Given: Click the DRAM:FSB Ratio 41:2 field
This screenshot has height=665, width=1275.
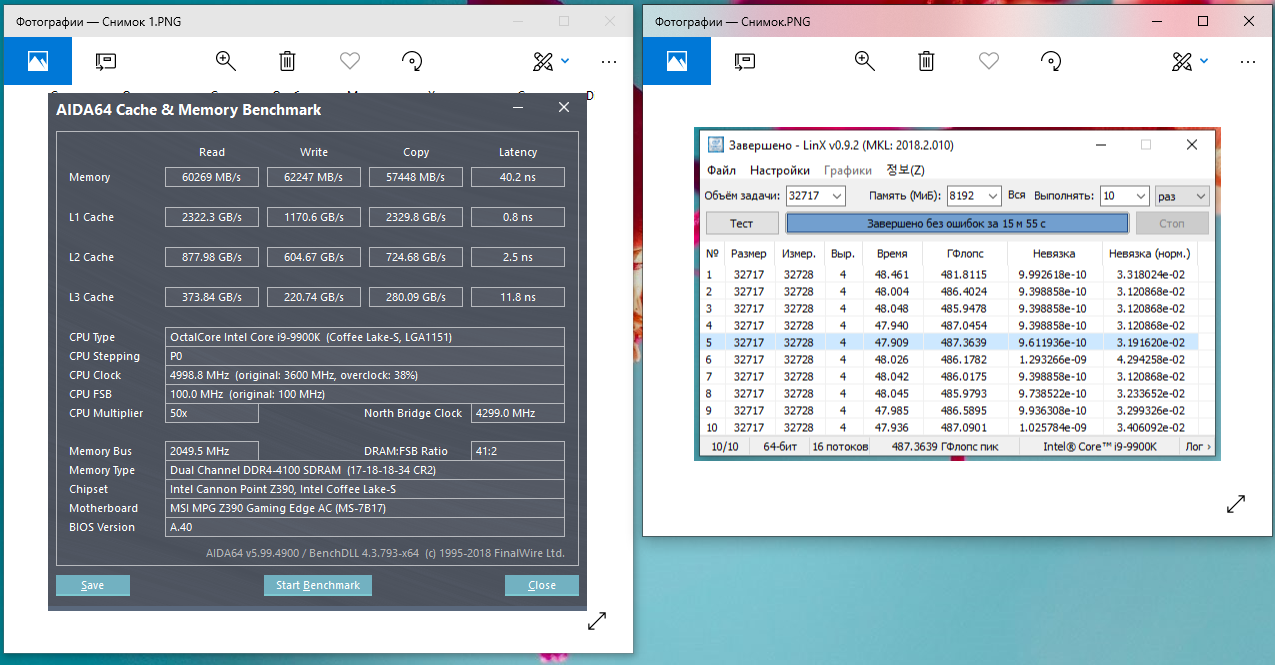Looking at the screenshot, I should click(518, 451).
